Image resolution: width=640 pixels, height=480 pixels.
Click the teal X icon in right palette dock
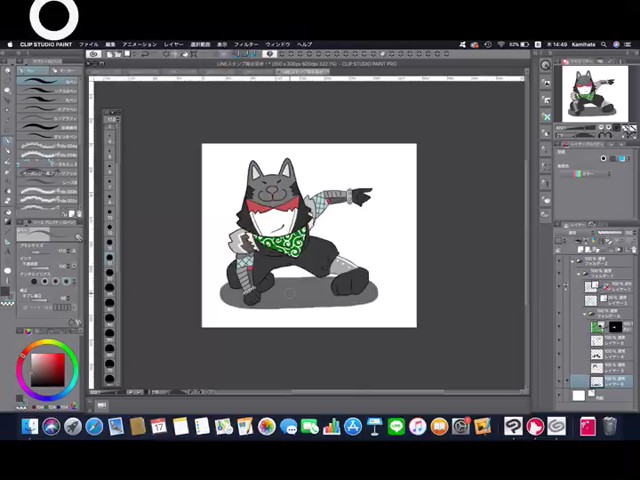(x=546, y=117)
